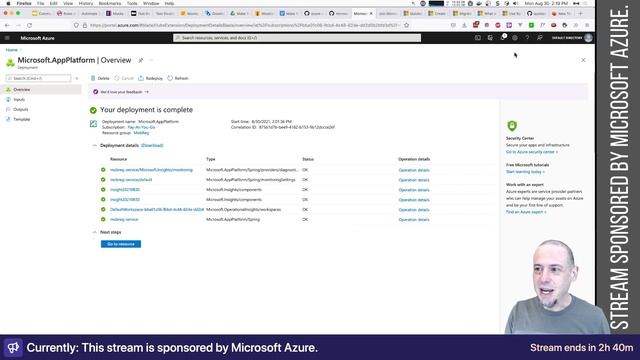The width and height of the screenshot is (640, 360).
Task: Close the active browser tab
Action: [371, 13]
